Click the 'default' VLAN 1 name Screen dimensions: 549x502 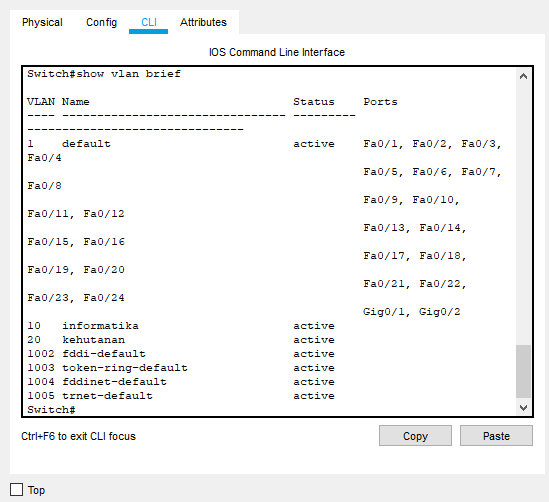click(x=86, y=144)
